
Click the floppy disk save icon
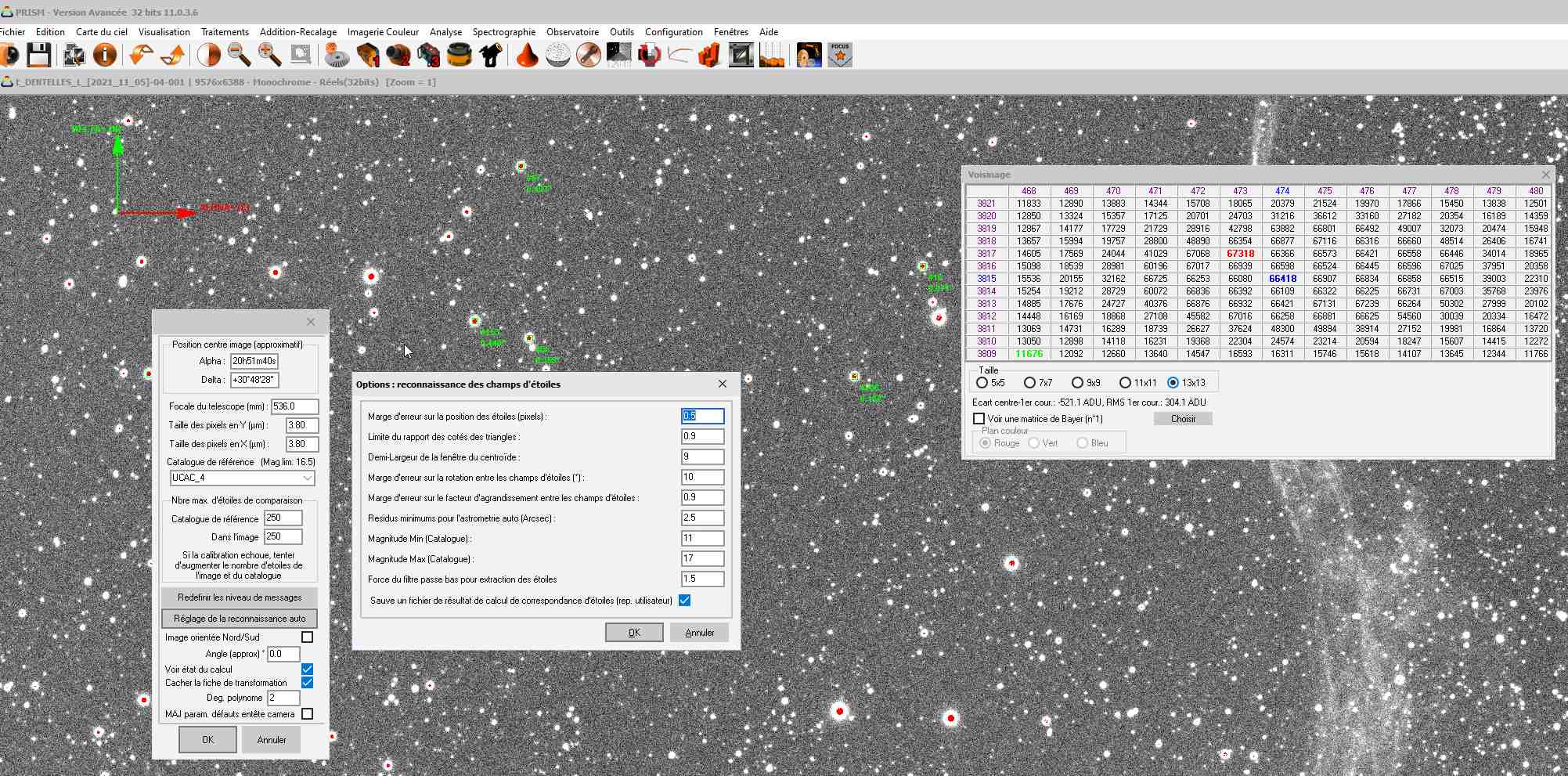38,55
